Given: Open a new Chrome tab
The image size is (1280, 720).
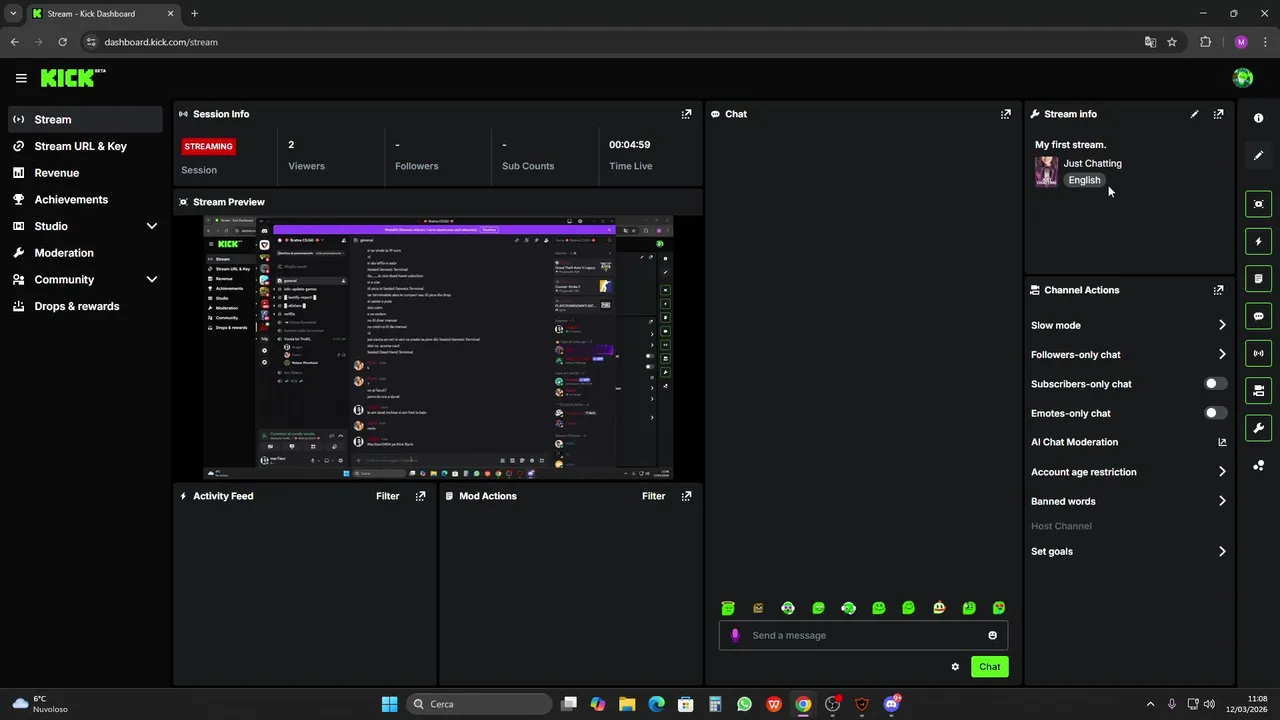Looking at the screenshot, I should click(194, 13).
